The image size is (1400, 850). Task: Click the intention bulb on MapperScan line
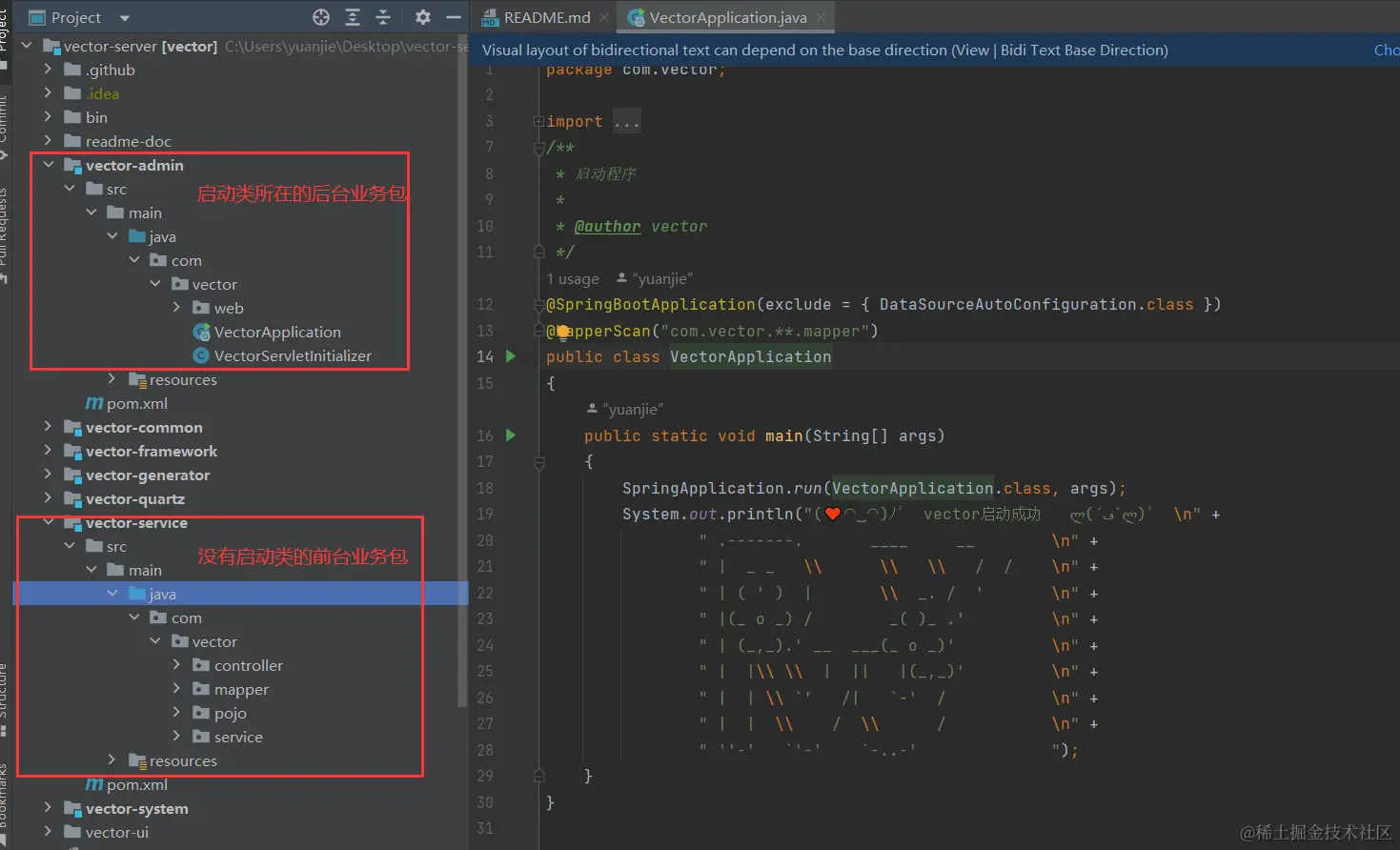tap(562, 332)
